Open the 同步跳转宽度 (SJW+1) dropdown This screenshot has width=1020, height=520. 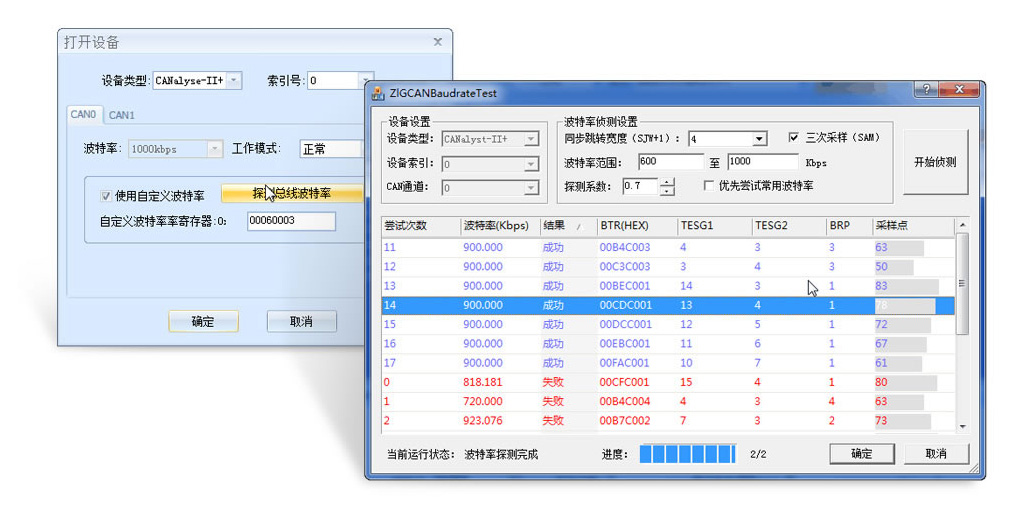coord(759,139)
